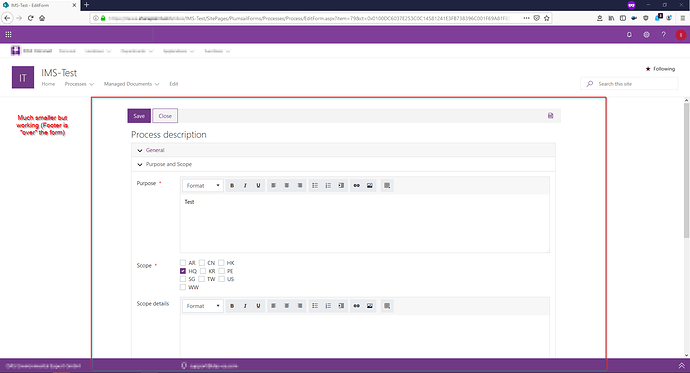Bookmark this page with the star icon

547,18
